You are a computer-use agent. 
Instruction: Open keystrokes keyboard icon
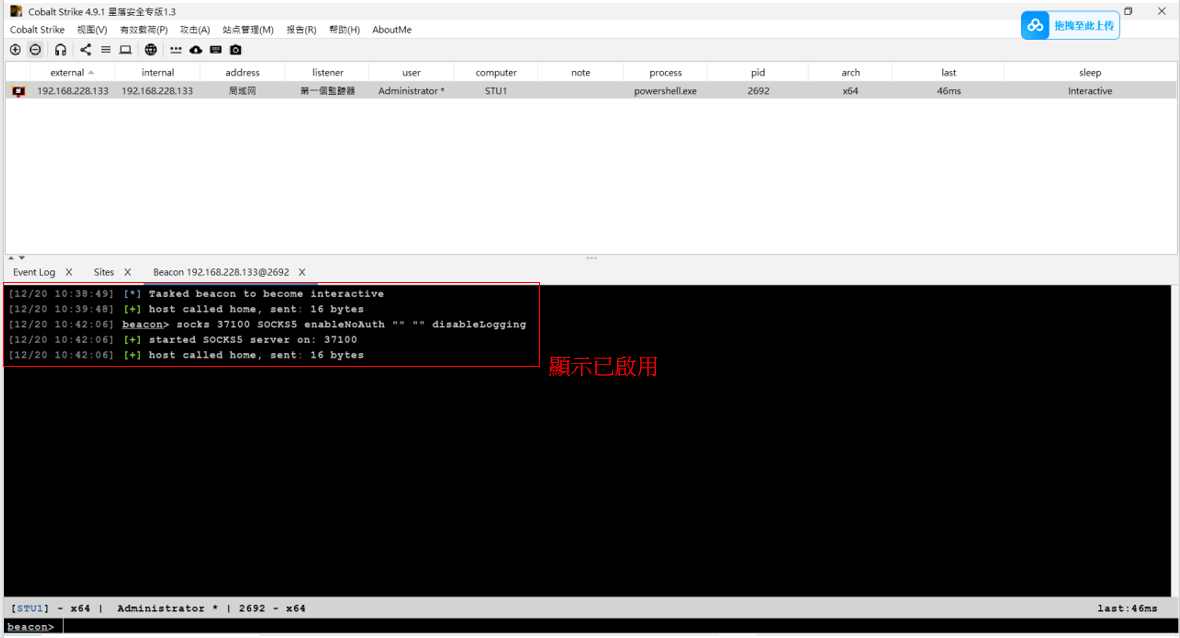coord(216,50)
